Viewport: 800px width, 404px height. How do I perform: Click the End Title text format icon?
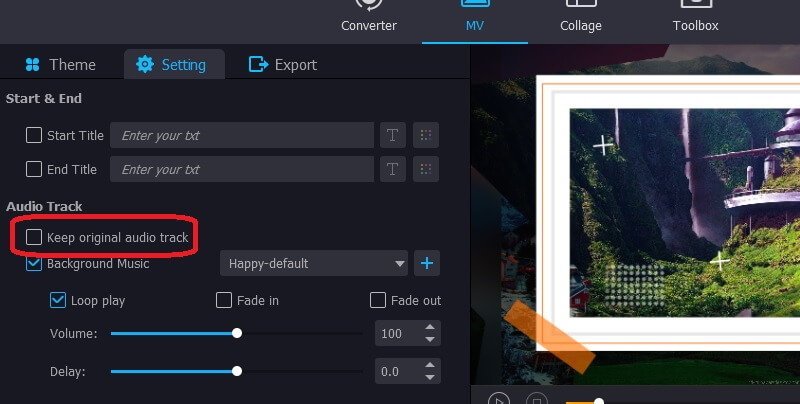392,169
